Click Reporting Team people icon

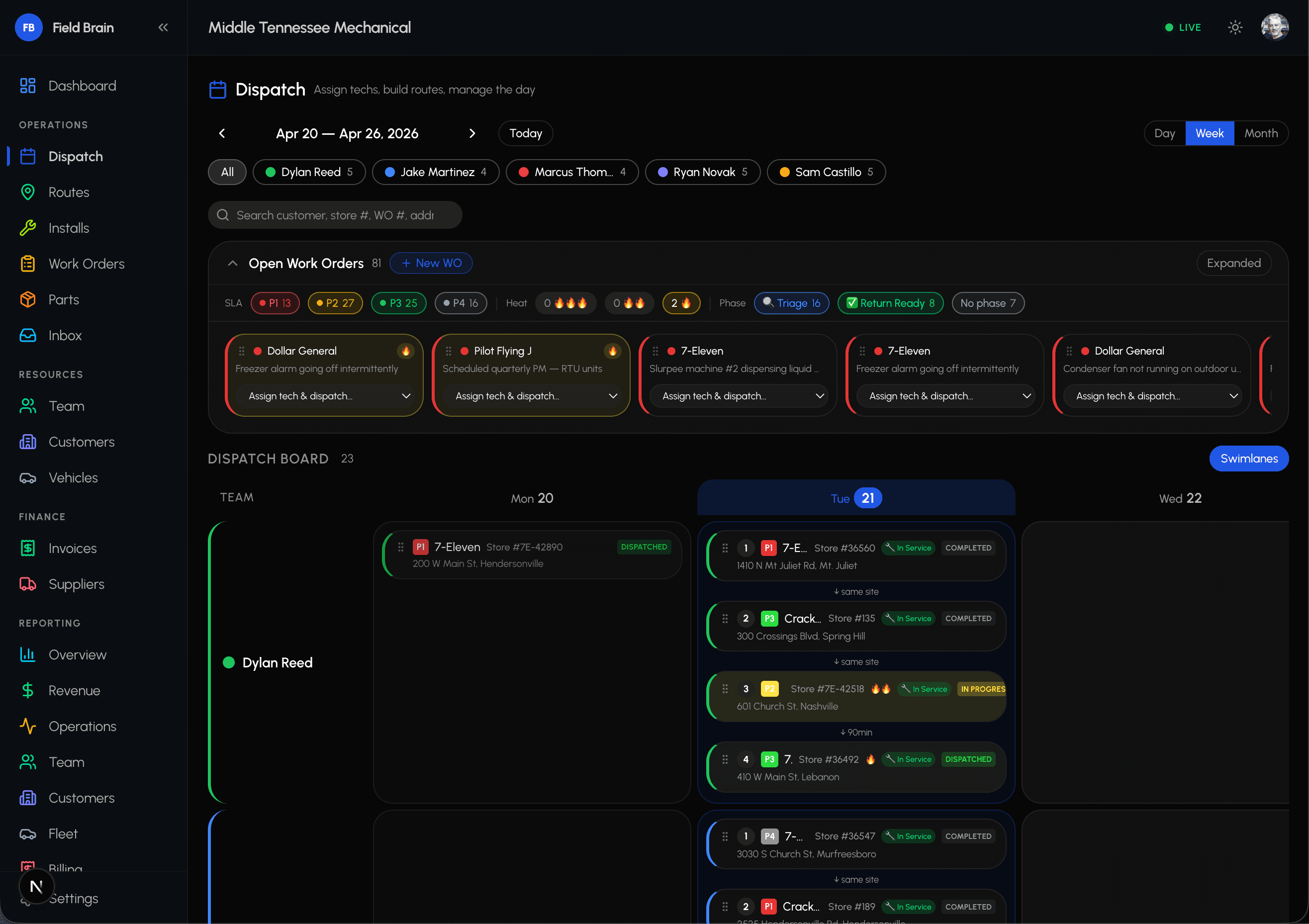coord(28,762)
